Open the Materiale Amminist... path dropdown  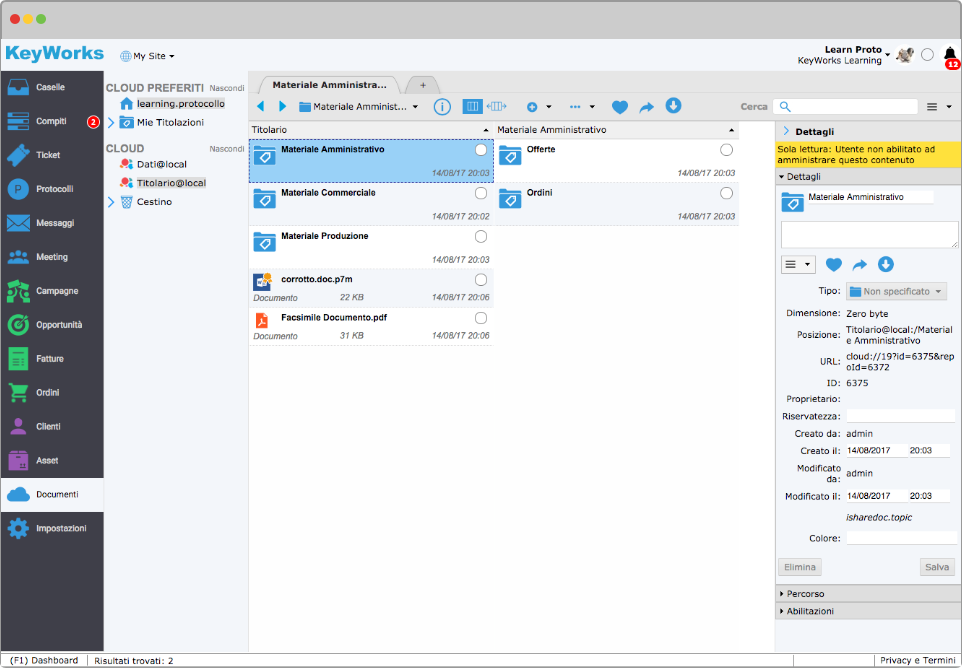[359, 107]
